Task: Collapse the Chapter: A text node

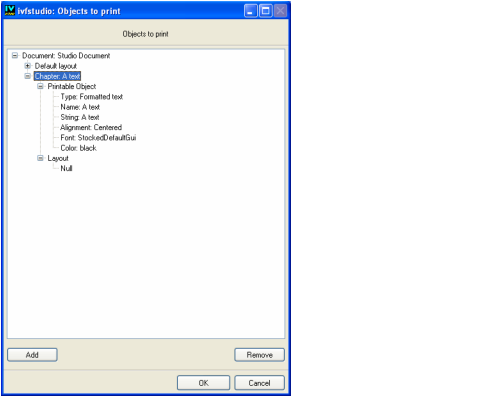Action: tap(28, 76)
